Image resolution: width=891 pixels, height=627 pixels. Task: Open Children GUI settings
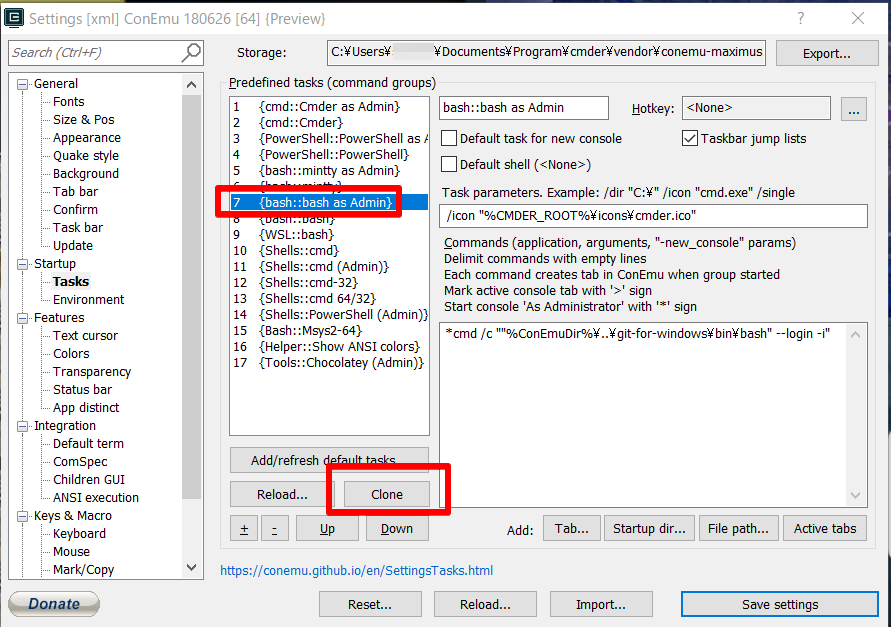point(89,480)
